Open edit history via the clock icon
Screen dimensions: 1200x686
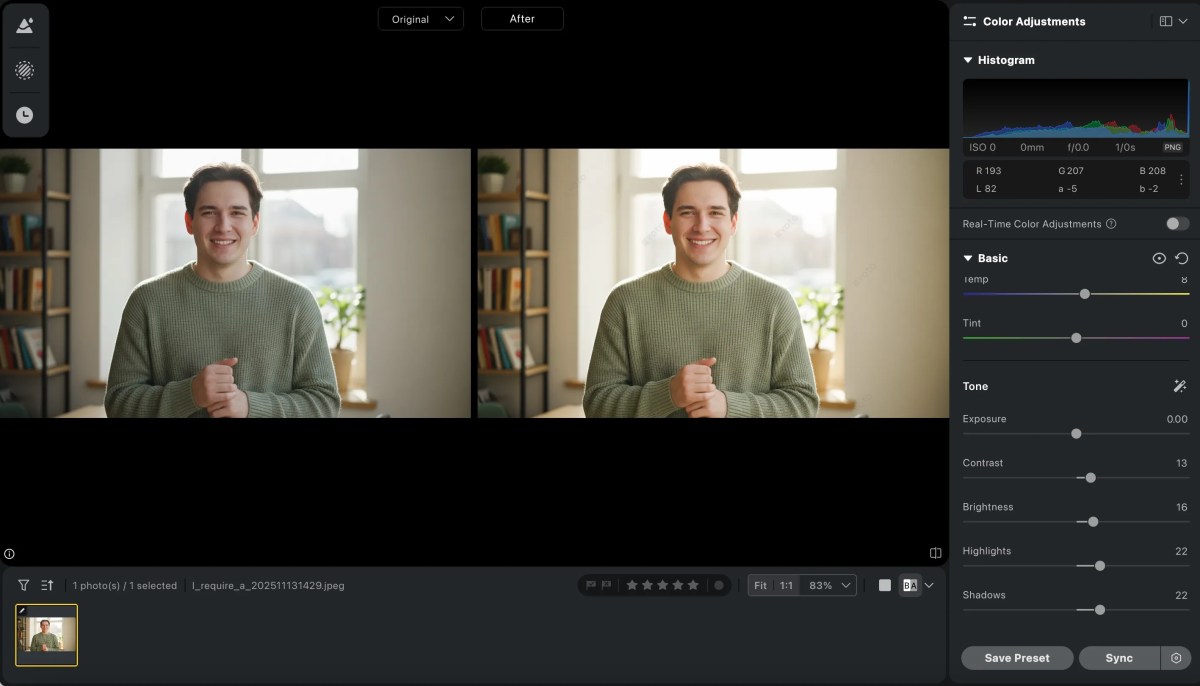click(x=25, y=116)
